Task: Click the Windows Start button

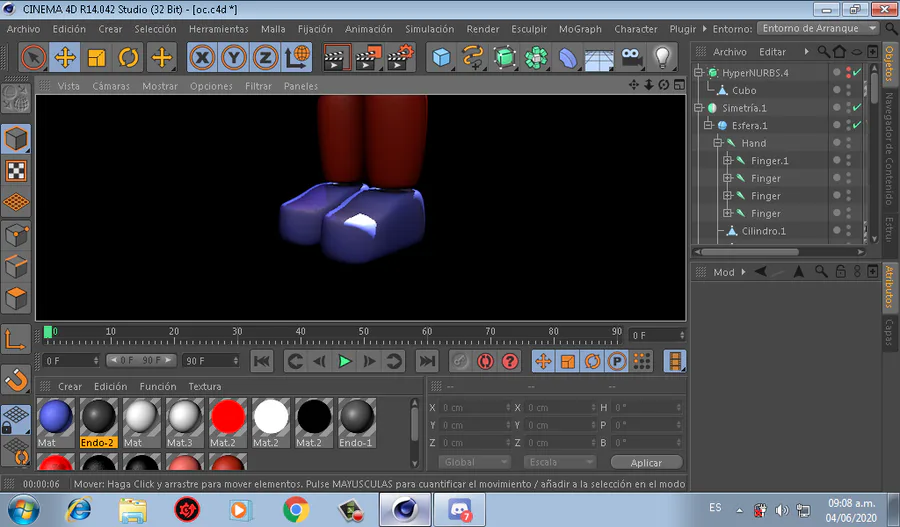Action: 24,509
